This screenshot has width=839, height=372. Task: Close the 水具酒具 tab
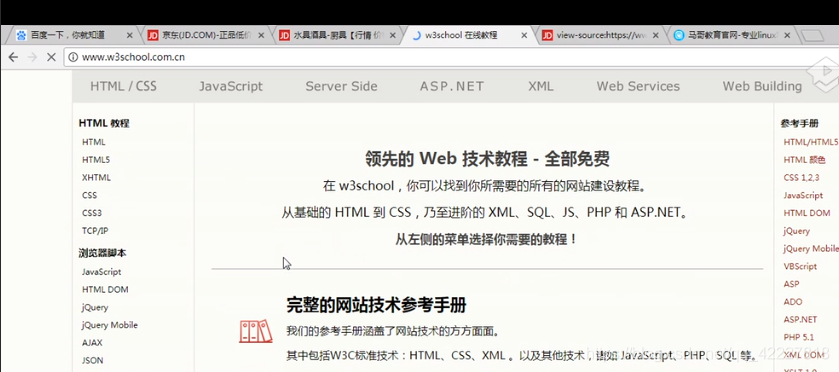[x=393, y=35]
